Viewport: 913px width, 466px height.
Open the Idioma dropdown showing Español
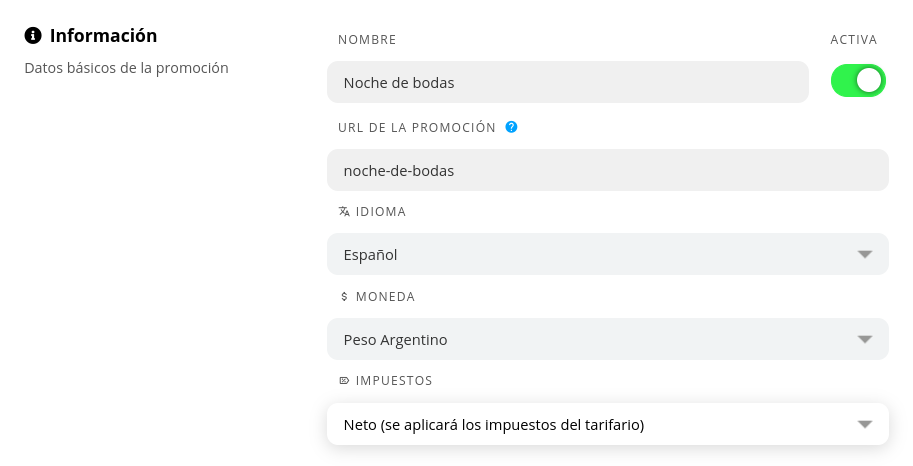pos(608,255)
